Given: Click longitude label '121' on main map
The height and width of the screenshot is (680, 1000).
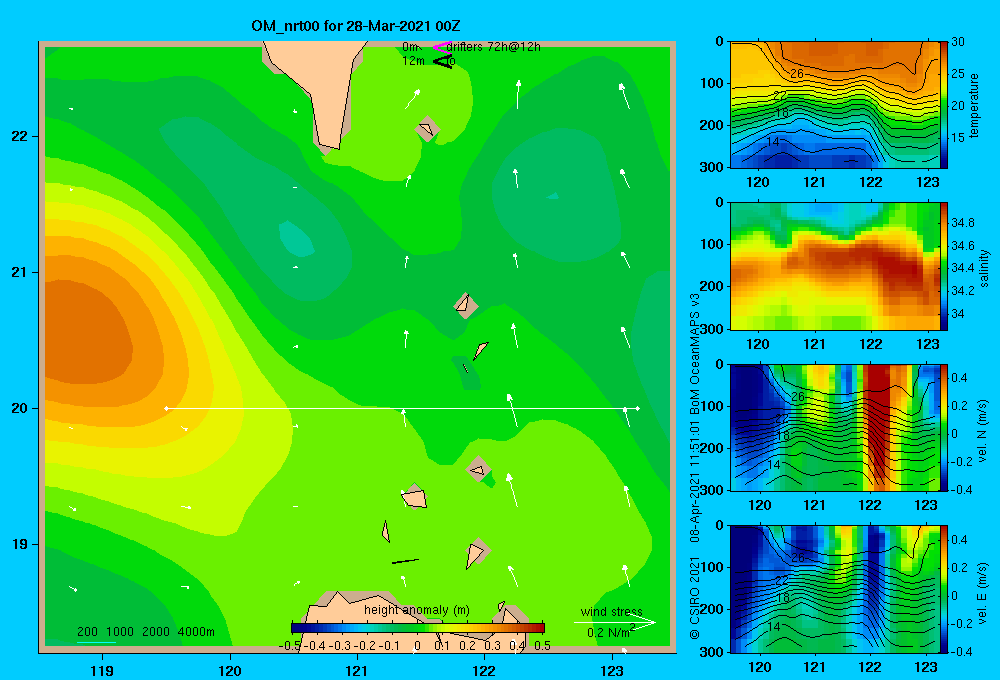Looking at the screenshot, I should point(357,670).
